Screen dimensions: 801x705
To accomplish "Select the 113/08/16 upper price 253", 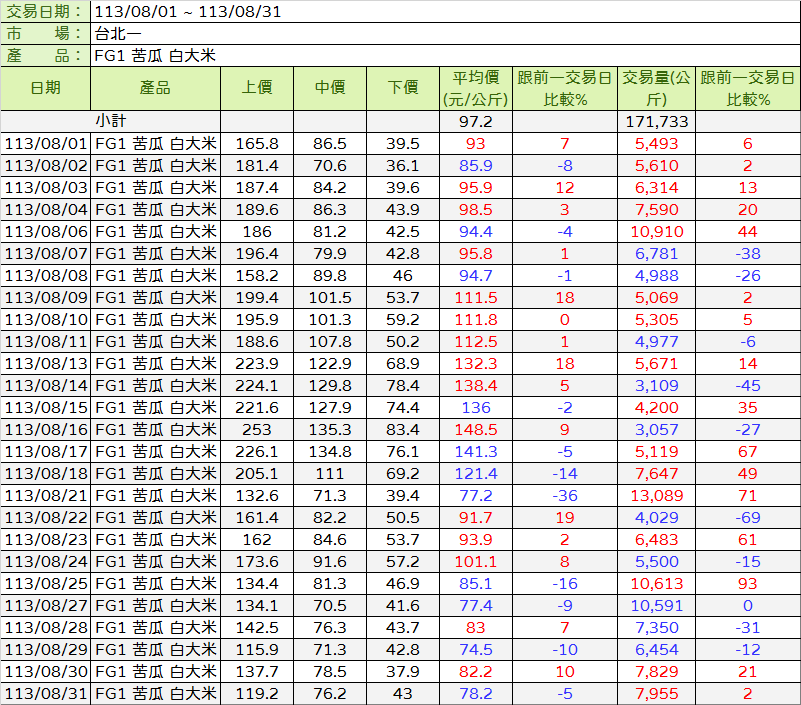I will pos(257,429).
